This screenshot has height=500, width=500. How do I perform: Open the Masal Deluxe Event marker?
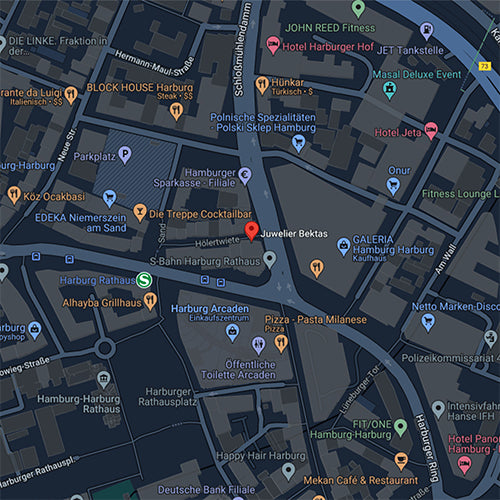(389, 90)
